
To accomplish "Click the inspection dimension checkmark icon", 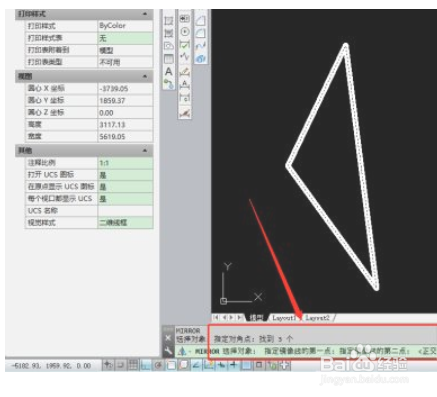I will click(x=185, y=44).
